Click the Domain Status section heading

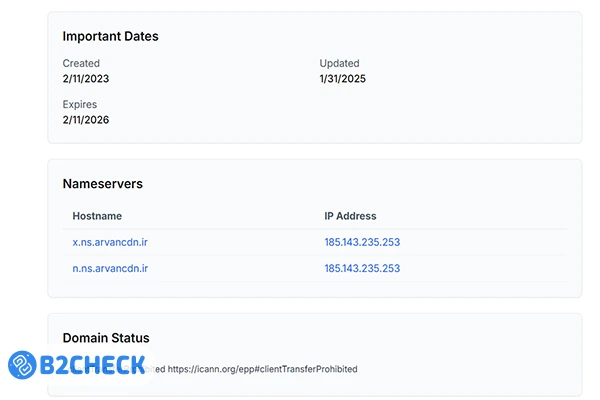tap(106, 338)
